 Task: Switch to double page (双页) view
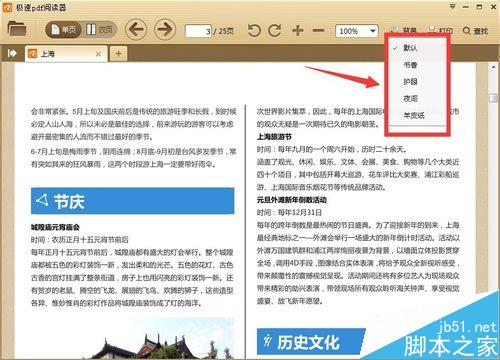tap(99, 30)
